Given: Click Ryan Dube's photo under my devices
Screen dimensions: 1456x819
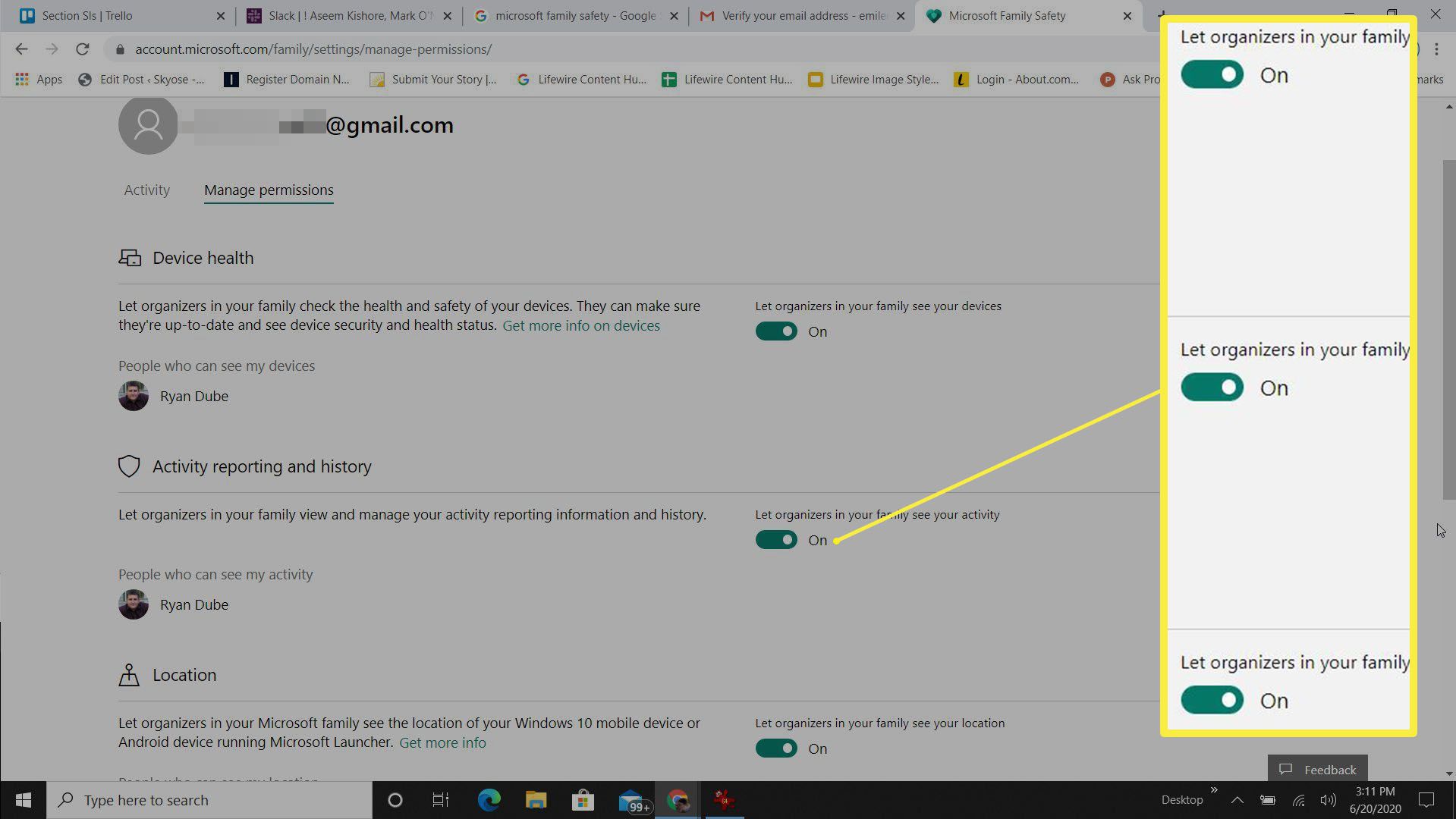Looking at the screenshot, I should pyautogui.click(x=134, y=396).
